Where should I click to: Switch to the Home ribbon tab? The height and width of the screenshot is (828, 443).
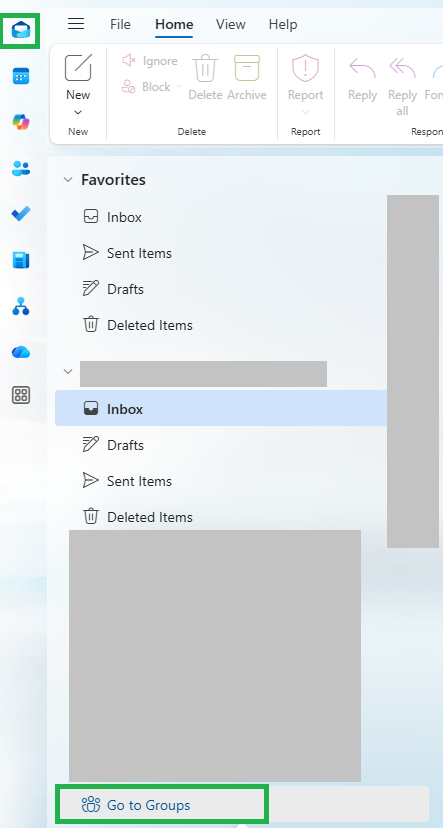point(174,24)
